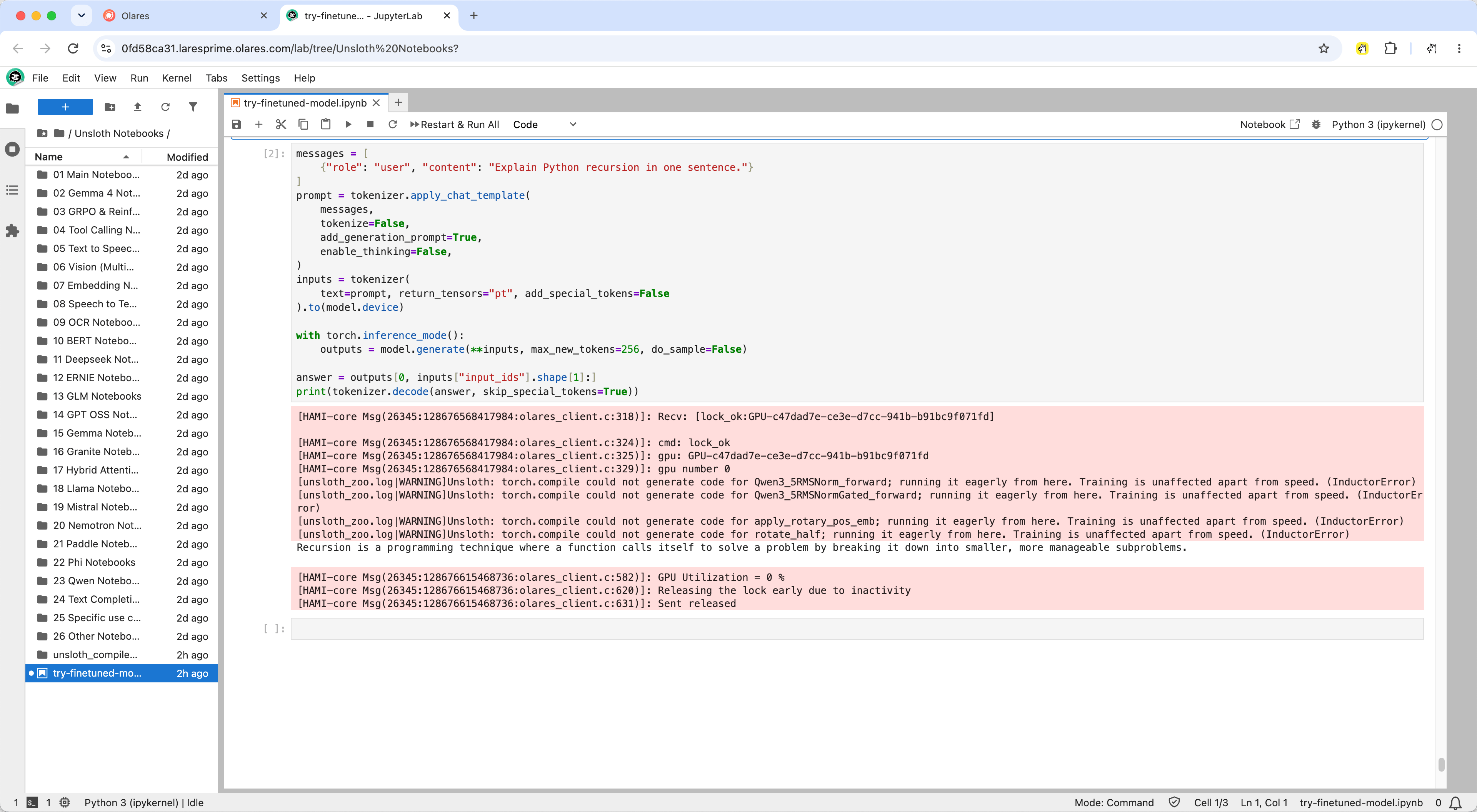The width and height of the screenshot is (1477, 812).
Task: Open notifications bell in status bar
Action: [1455, 802]
